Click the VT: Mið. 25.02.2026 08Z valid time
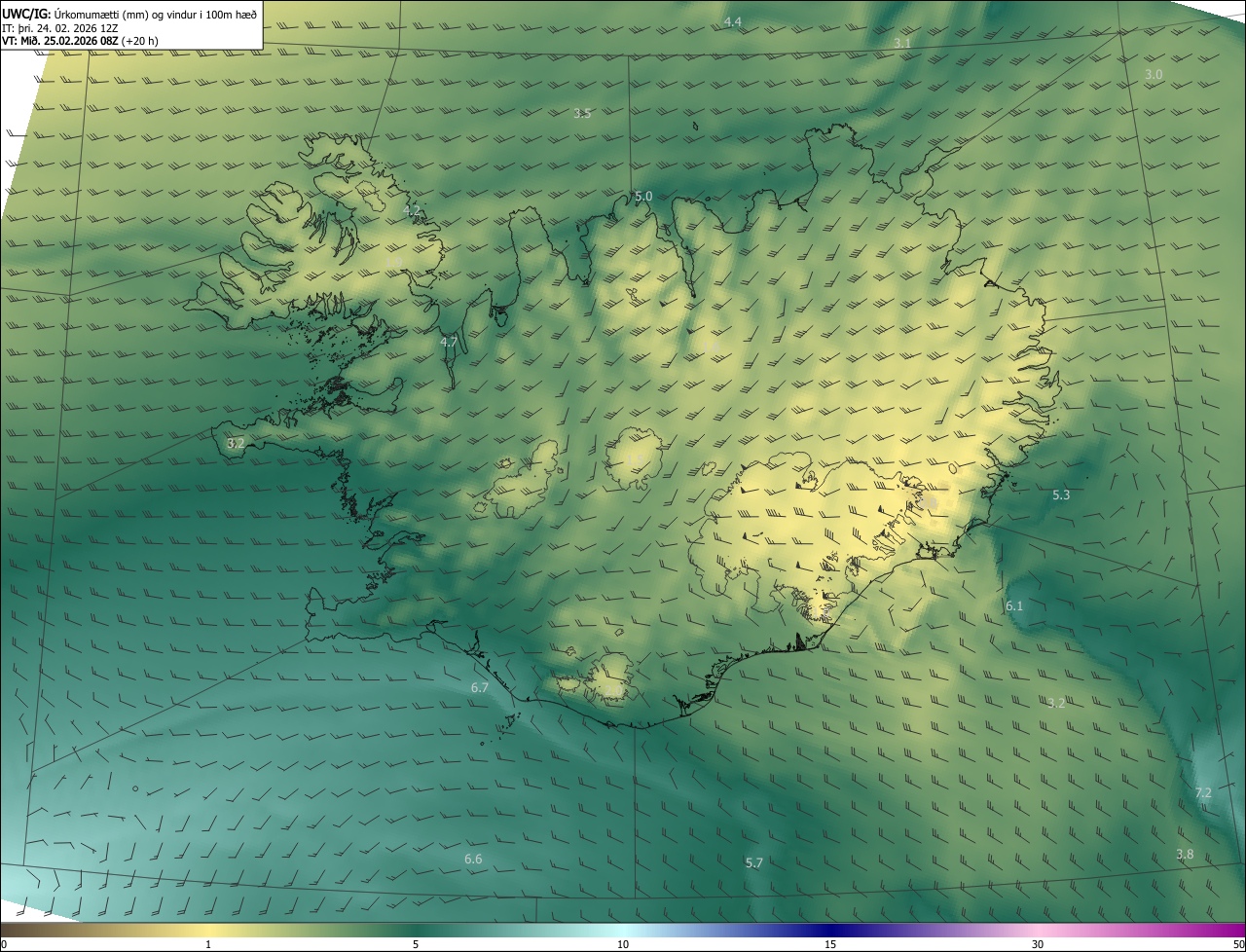 [80, 41]
